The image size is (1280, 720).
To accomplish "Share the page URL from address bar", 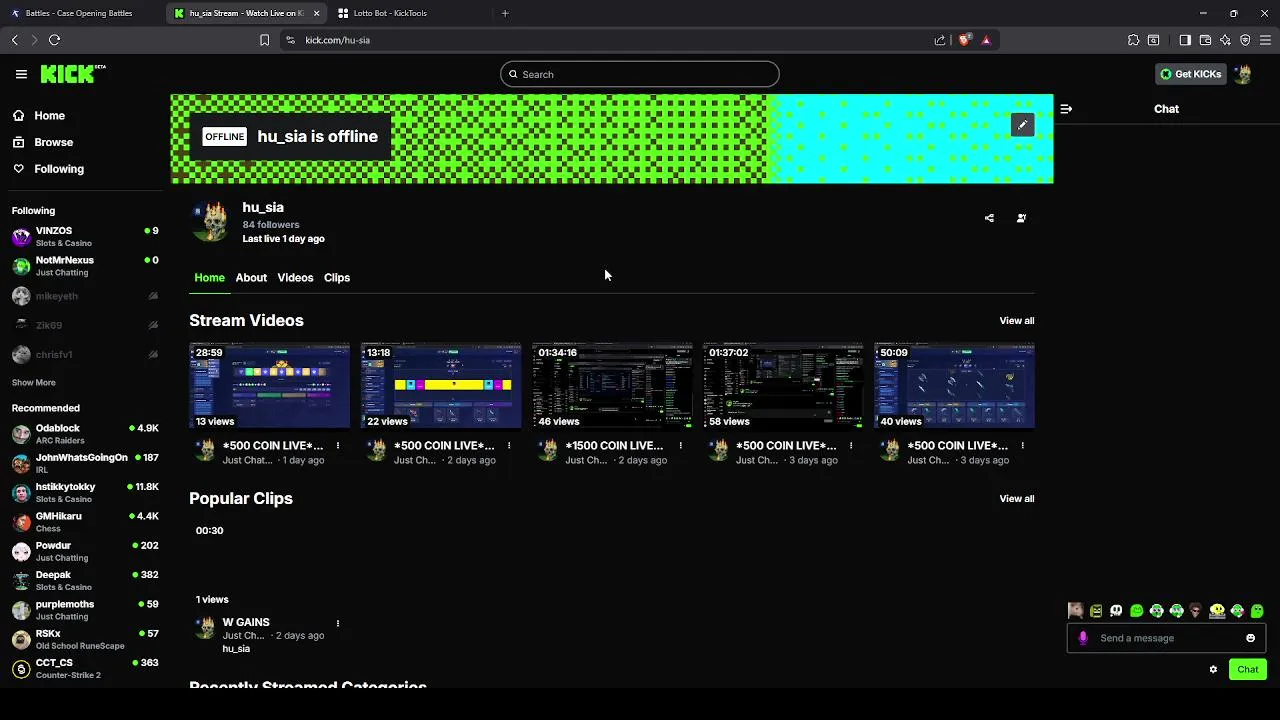I will click(940, 40).
